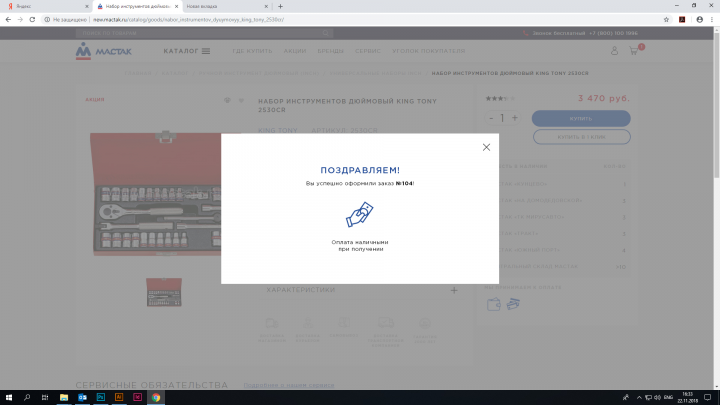Open a new browser tab
Viewport: 720px width, 405px height.
(280, 6)
